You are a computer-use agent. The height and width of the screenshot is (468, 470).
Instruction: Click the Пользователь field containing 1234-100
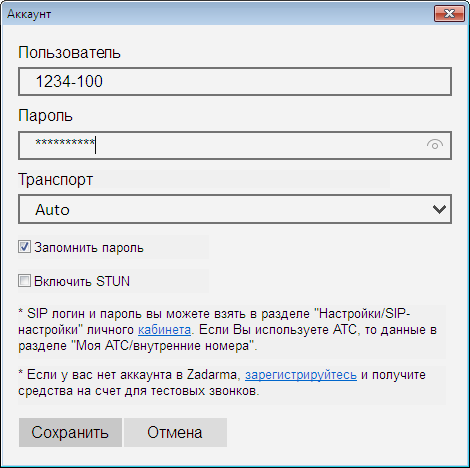(x=235, y=82)
